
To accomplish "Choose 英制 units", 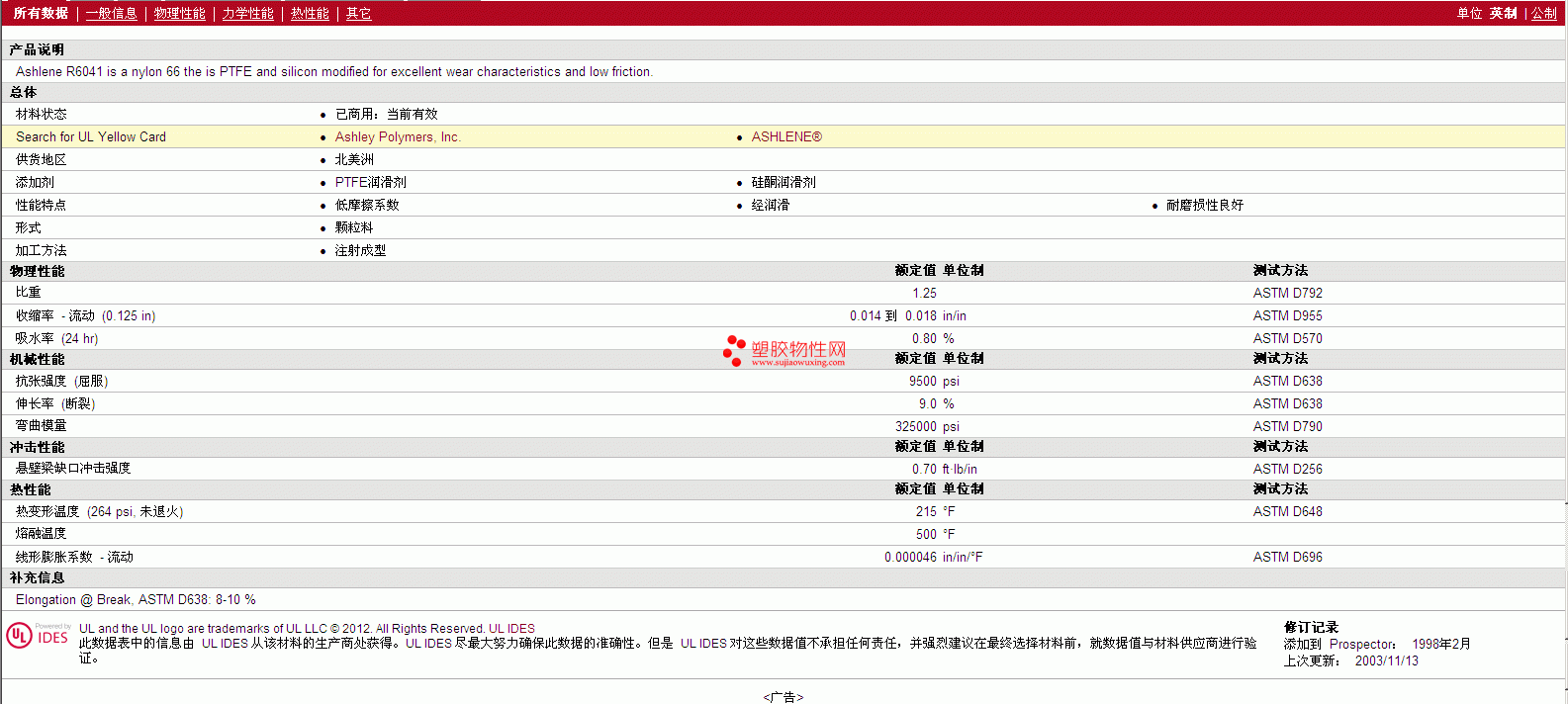I will click(1503, 14).
